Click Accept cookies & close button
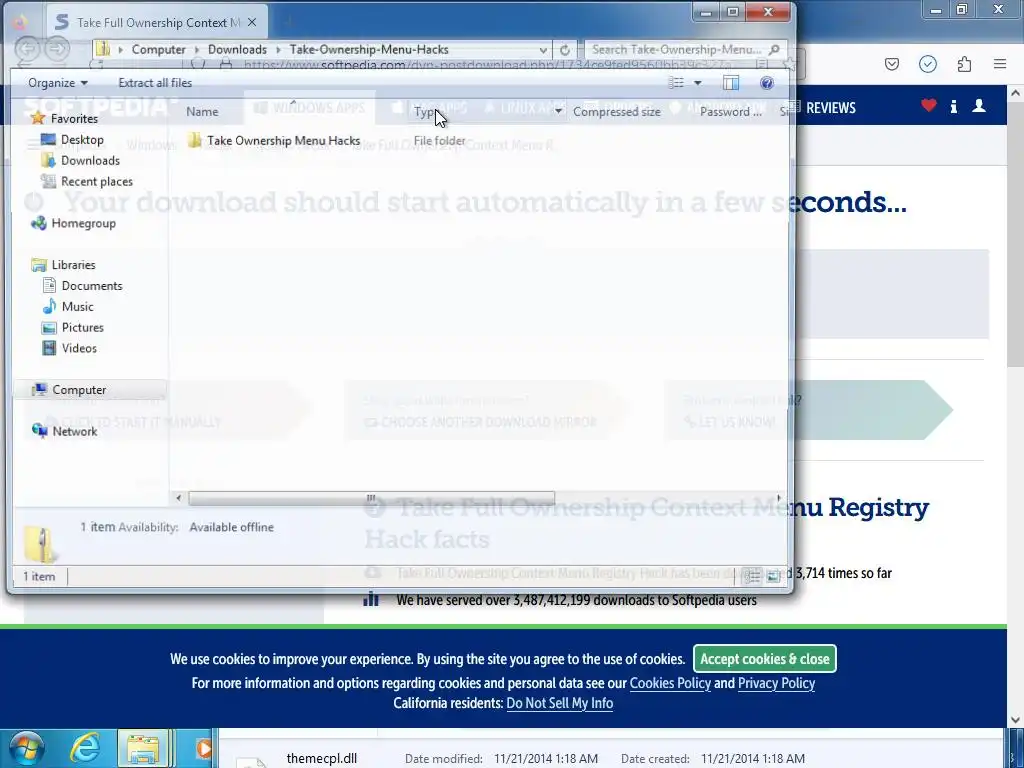This screenshot has height=768, width=1024. 765,659
